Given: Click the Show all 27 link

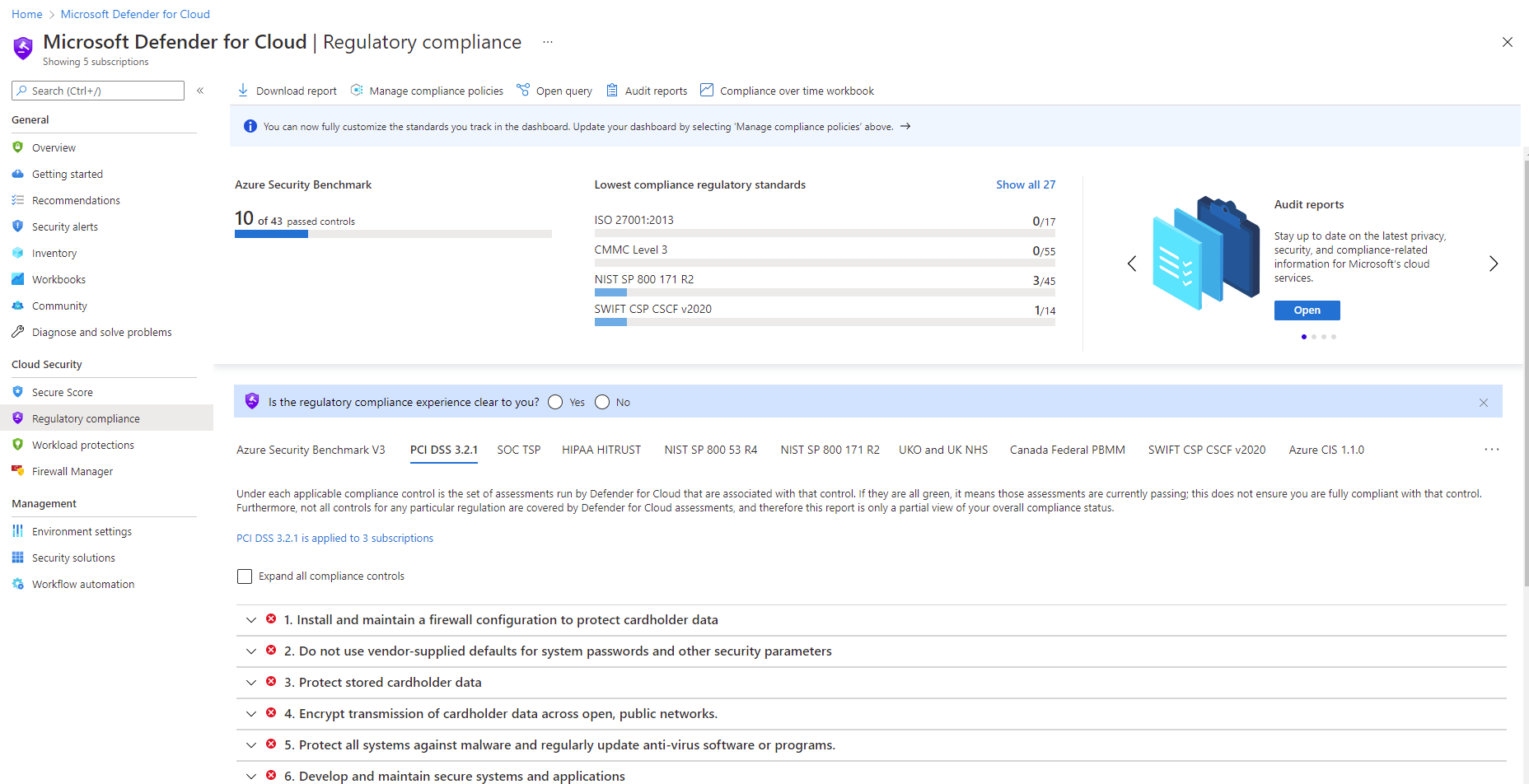Looking at the screenshot, I should click(1026, 184).
